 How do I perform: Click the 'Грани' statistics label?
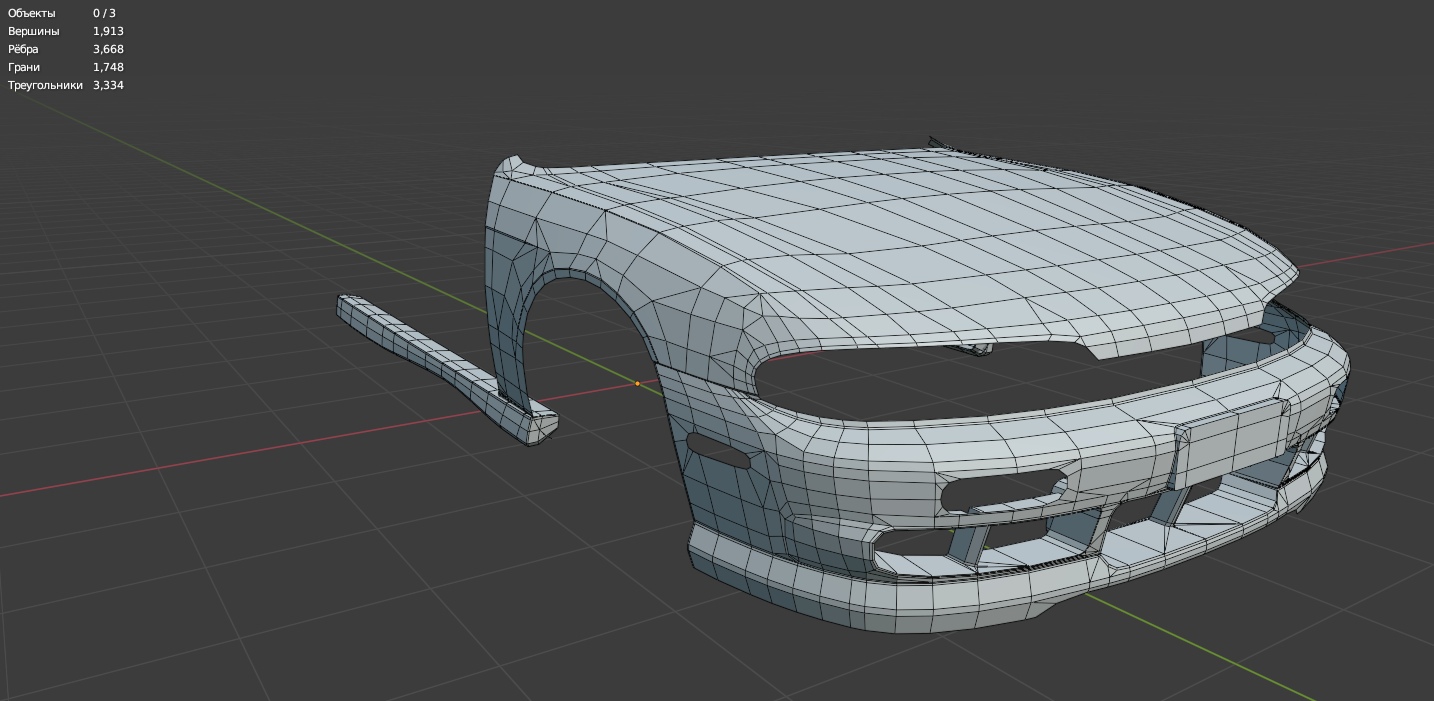click(x=24, y=67)
